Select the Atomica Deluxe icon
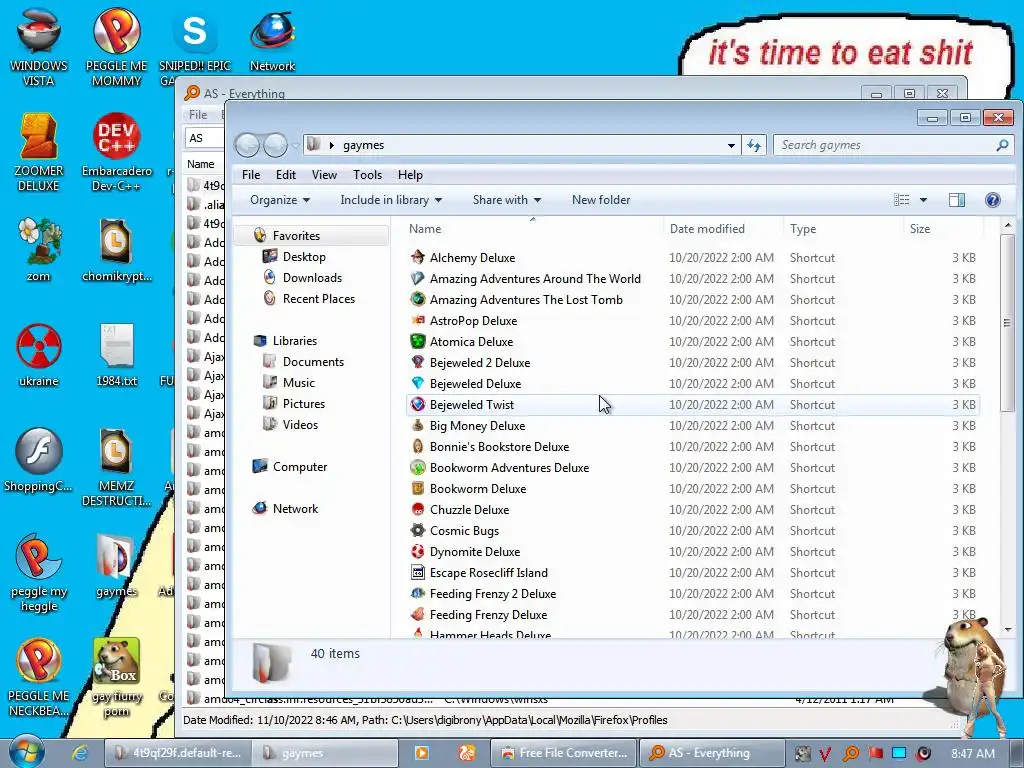This screenshot has height=768, width=1024. (417, 341)
